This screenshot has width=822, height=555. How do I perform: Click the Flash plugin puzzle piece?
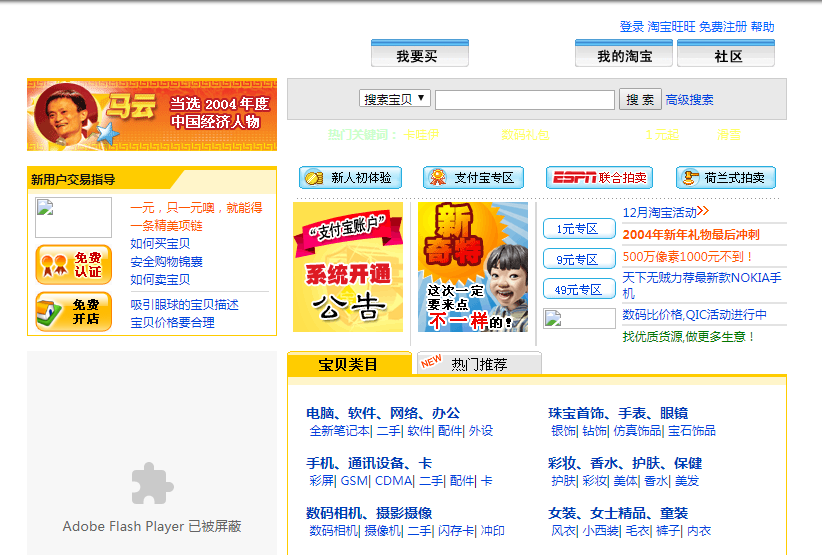pos(152,484)
